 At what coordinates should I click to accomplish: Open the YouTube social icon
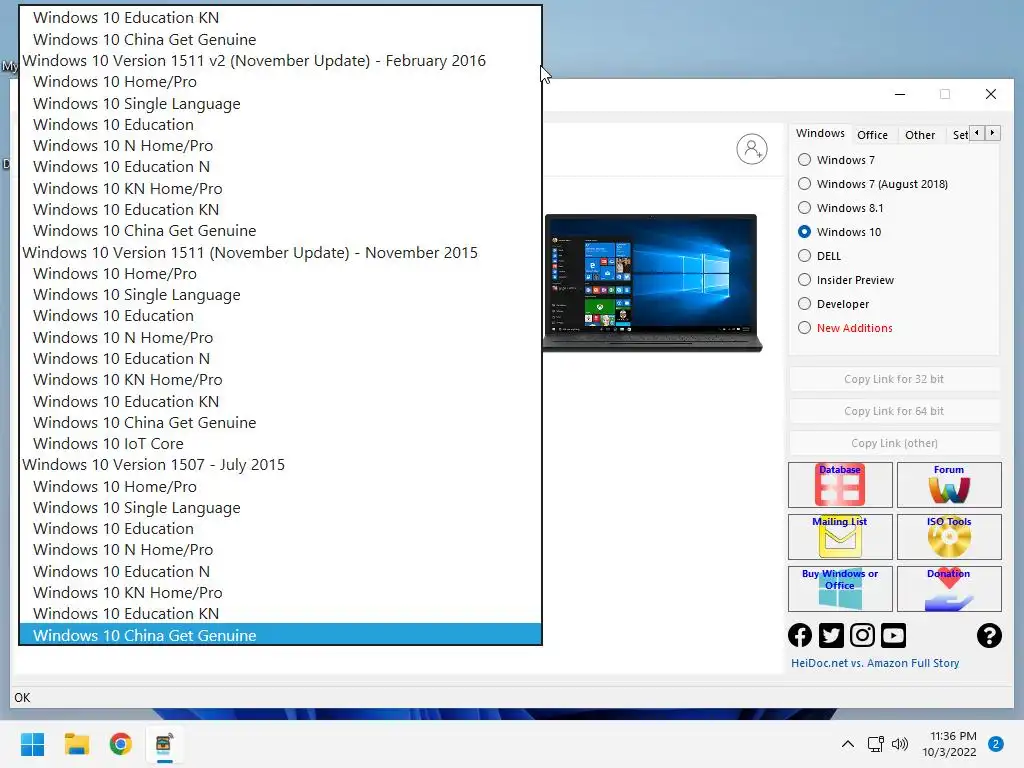tap(893, 635)
